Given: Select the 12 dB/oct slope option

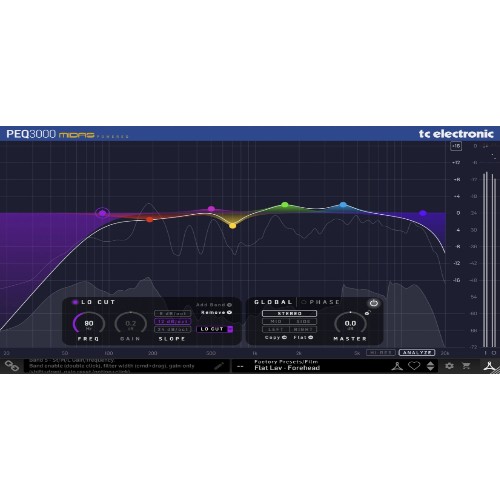Looking at the screenshot, I should pos(173,321).
